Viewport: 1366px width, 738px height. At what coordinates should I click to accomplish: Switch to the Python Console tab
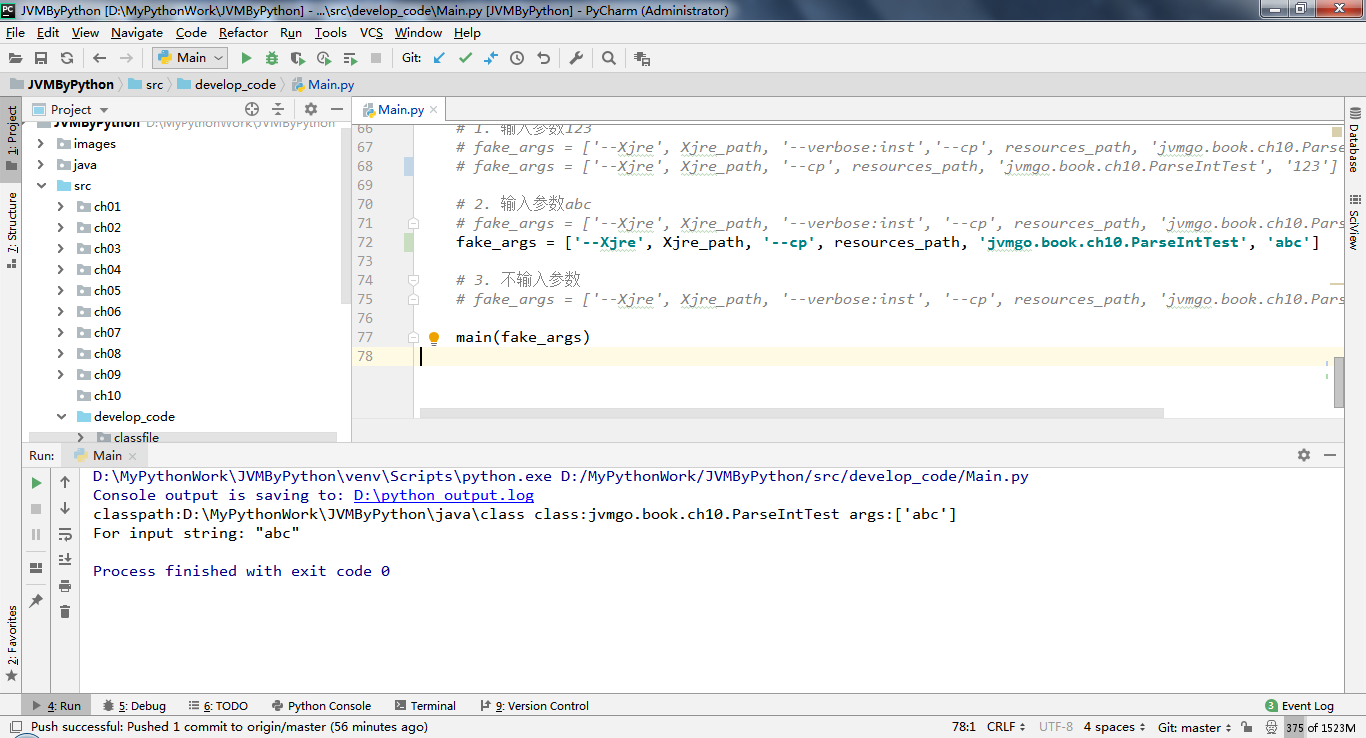click(x=320, y=706)
